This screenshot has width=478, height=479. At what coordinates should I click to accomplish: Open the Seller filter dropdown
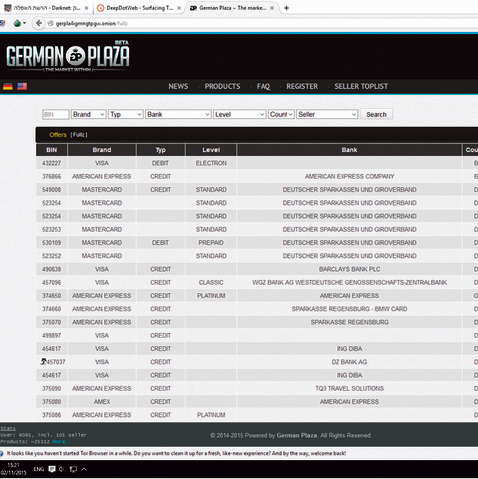(327, 114)
